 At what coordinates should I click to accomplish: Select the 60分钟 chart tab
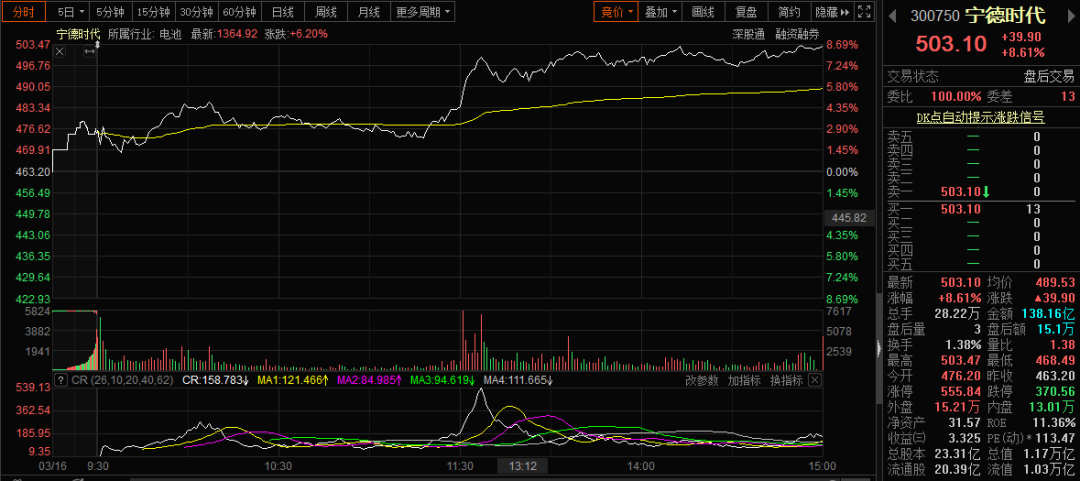[x=240, y=12]
